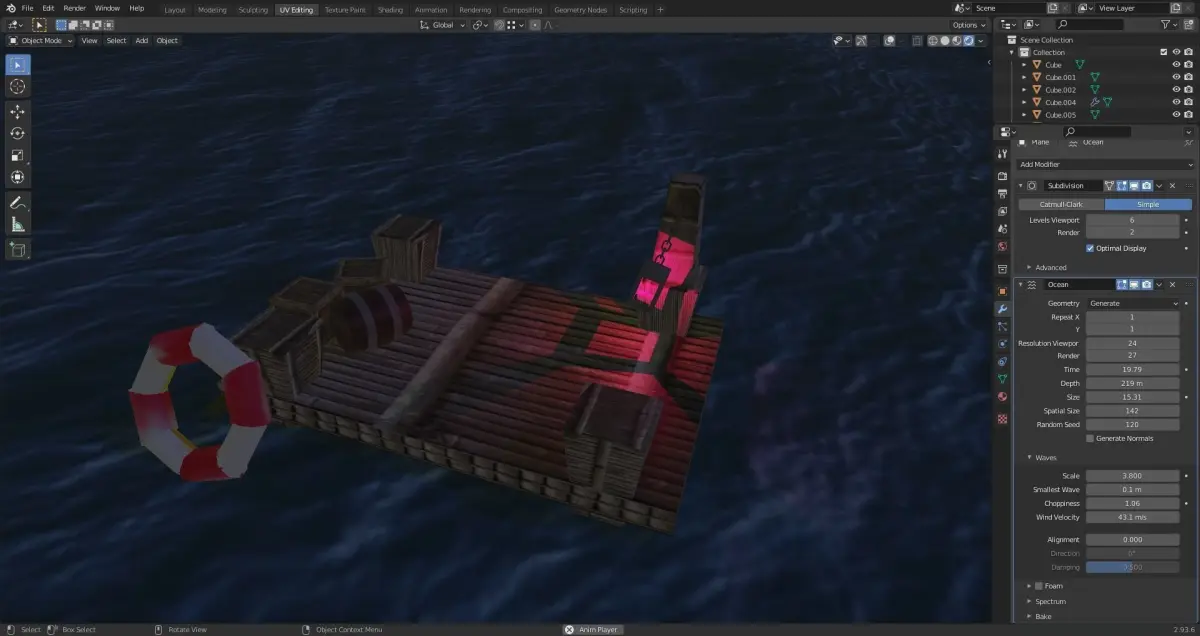1200x636 pixels.
Task: Select Simple subdivision type
Action: point(1148,204)
